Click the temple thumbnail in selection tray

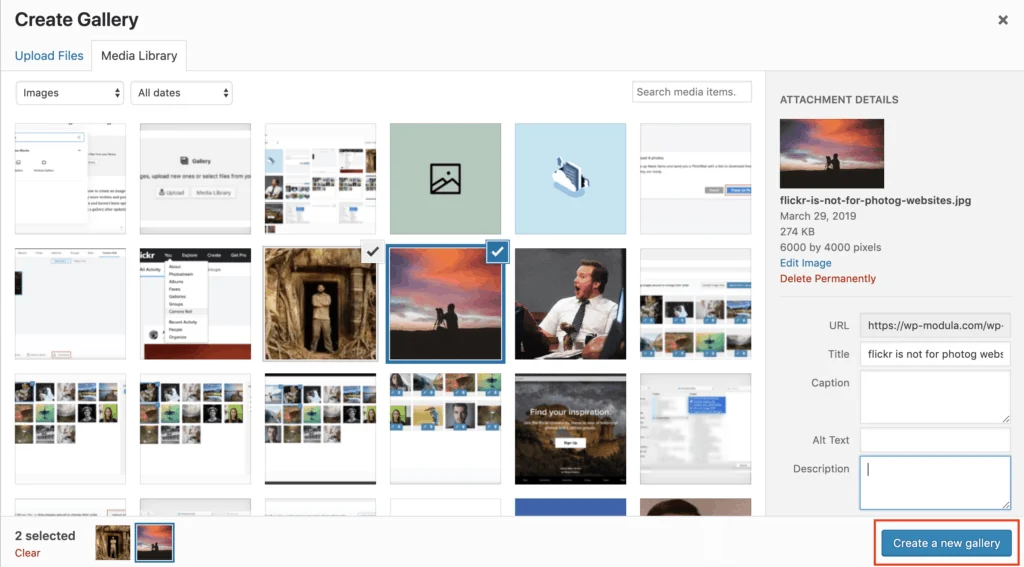[113, 542]
